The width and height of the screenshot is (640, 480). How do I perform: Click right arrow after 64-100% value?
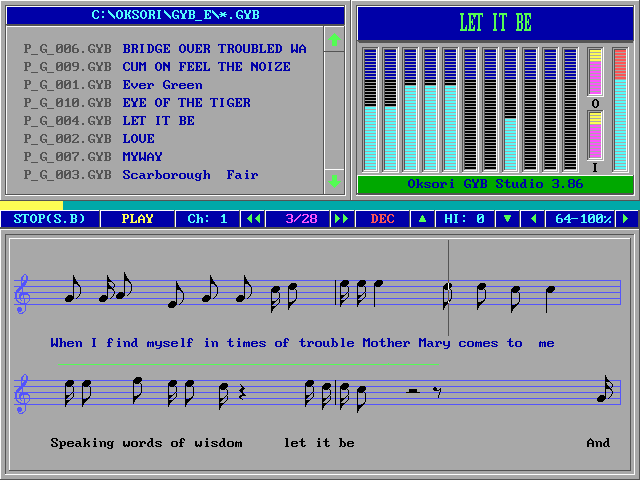click(x=626, y=219)
